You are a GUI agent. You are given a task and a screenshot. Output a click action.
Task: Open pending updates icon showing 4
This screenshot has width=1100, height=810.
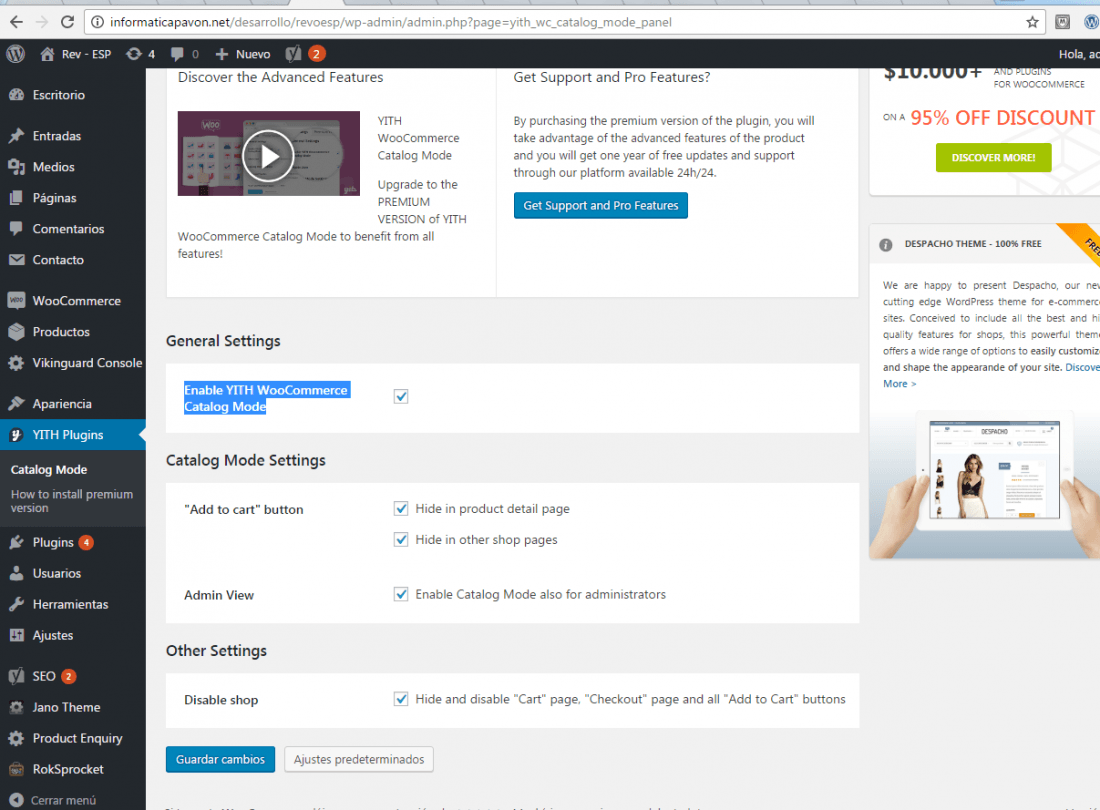(133, 54)
